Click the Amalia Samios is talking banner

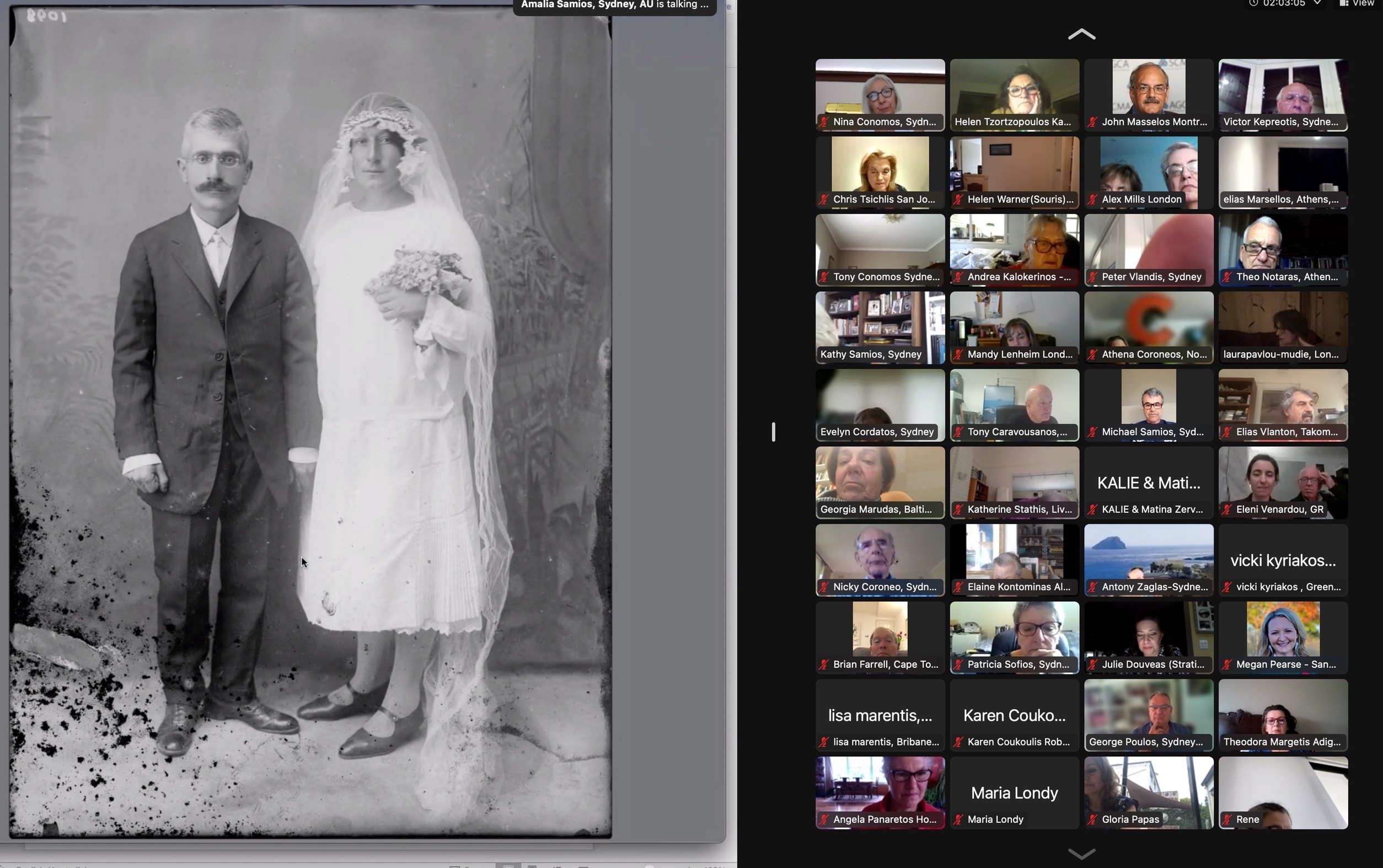point(614,5)
